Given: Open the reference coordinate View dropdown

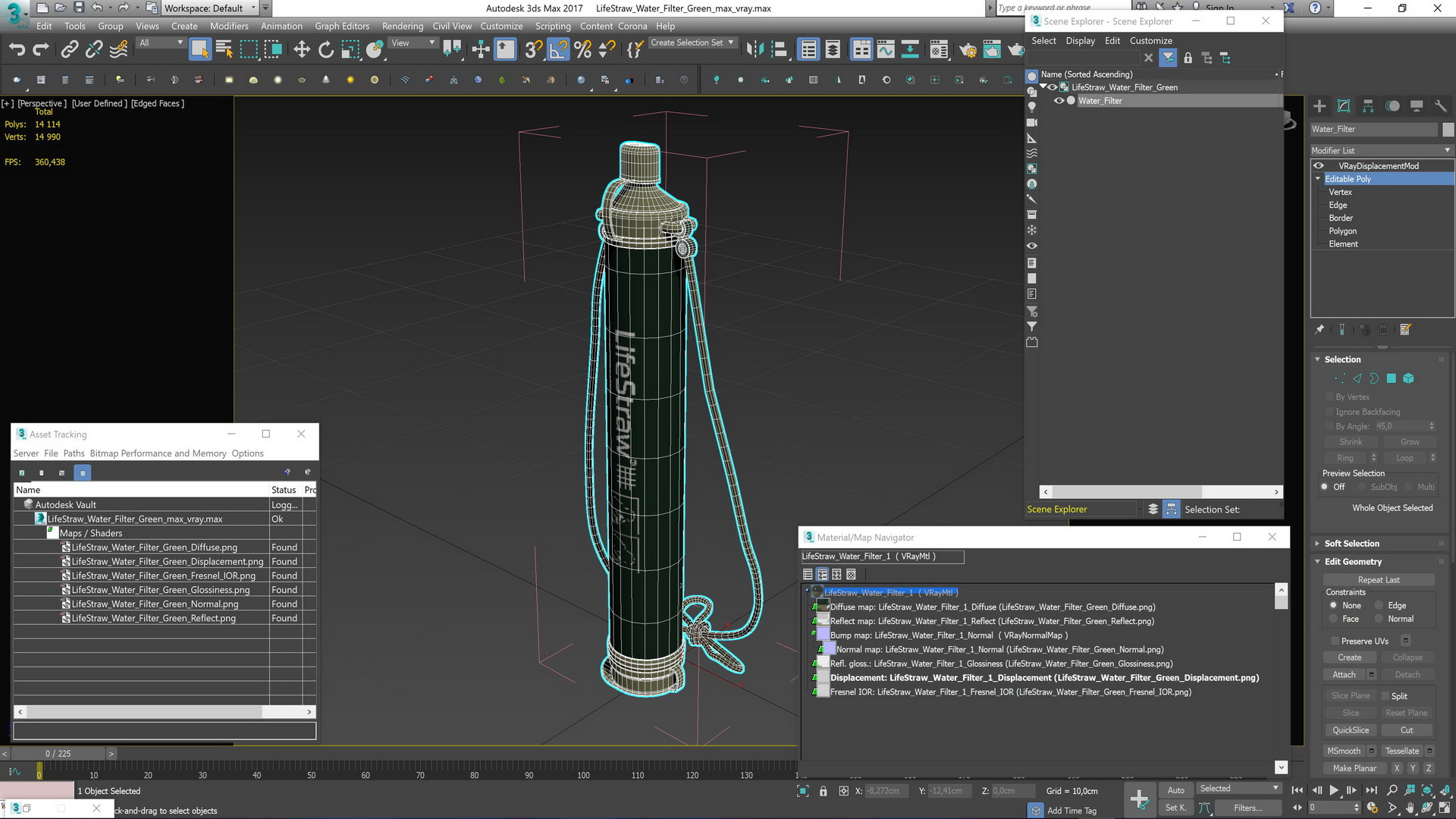Looking at the screenshot, I should (x=413, y=43).
